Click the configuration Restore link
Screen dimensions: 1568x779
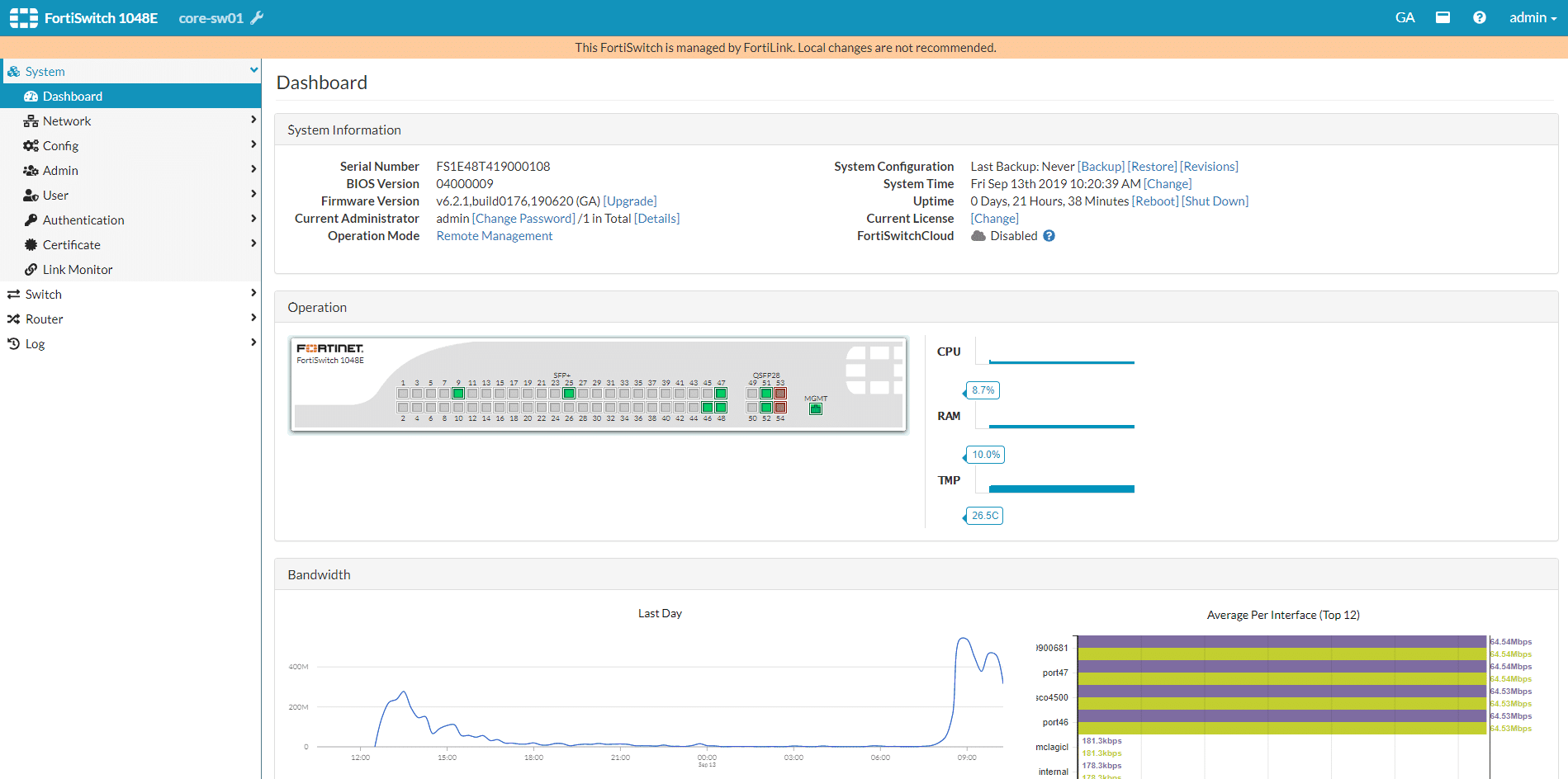(x=1153, y=167)
